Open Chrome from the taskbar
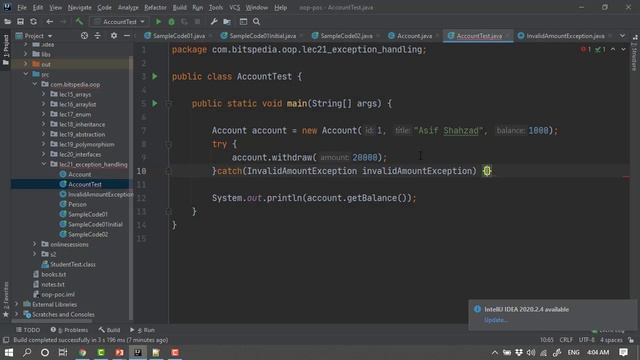 [x=83, y=352]
